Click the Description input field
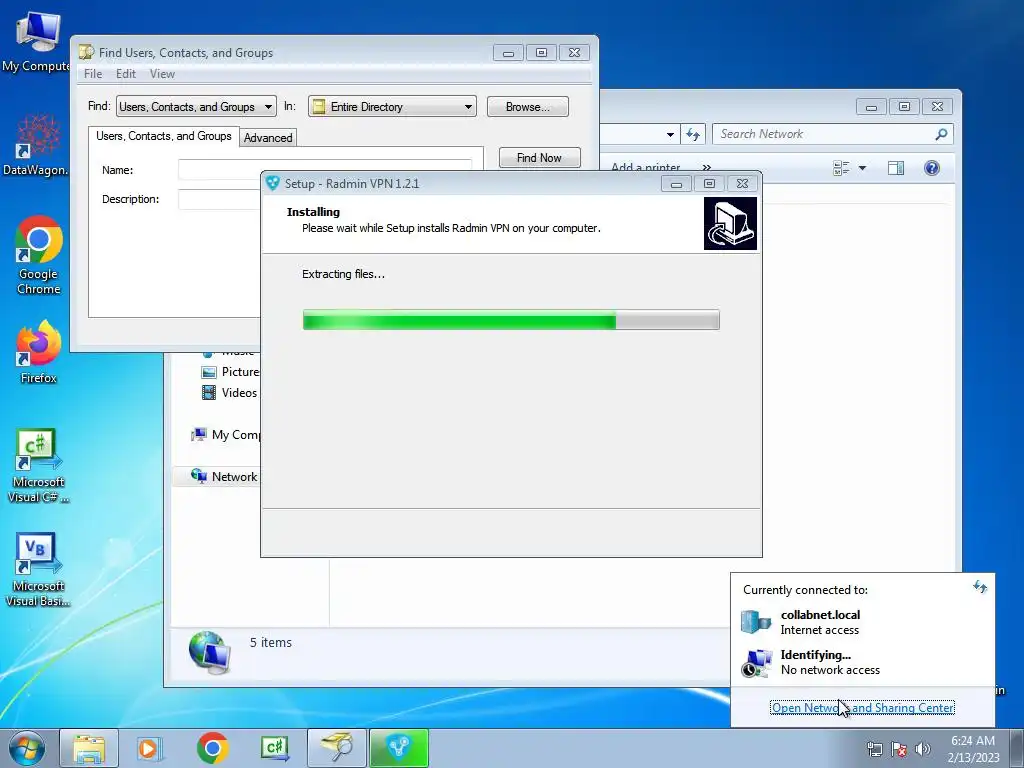1024x768 pixels. [x=219, y=199]
